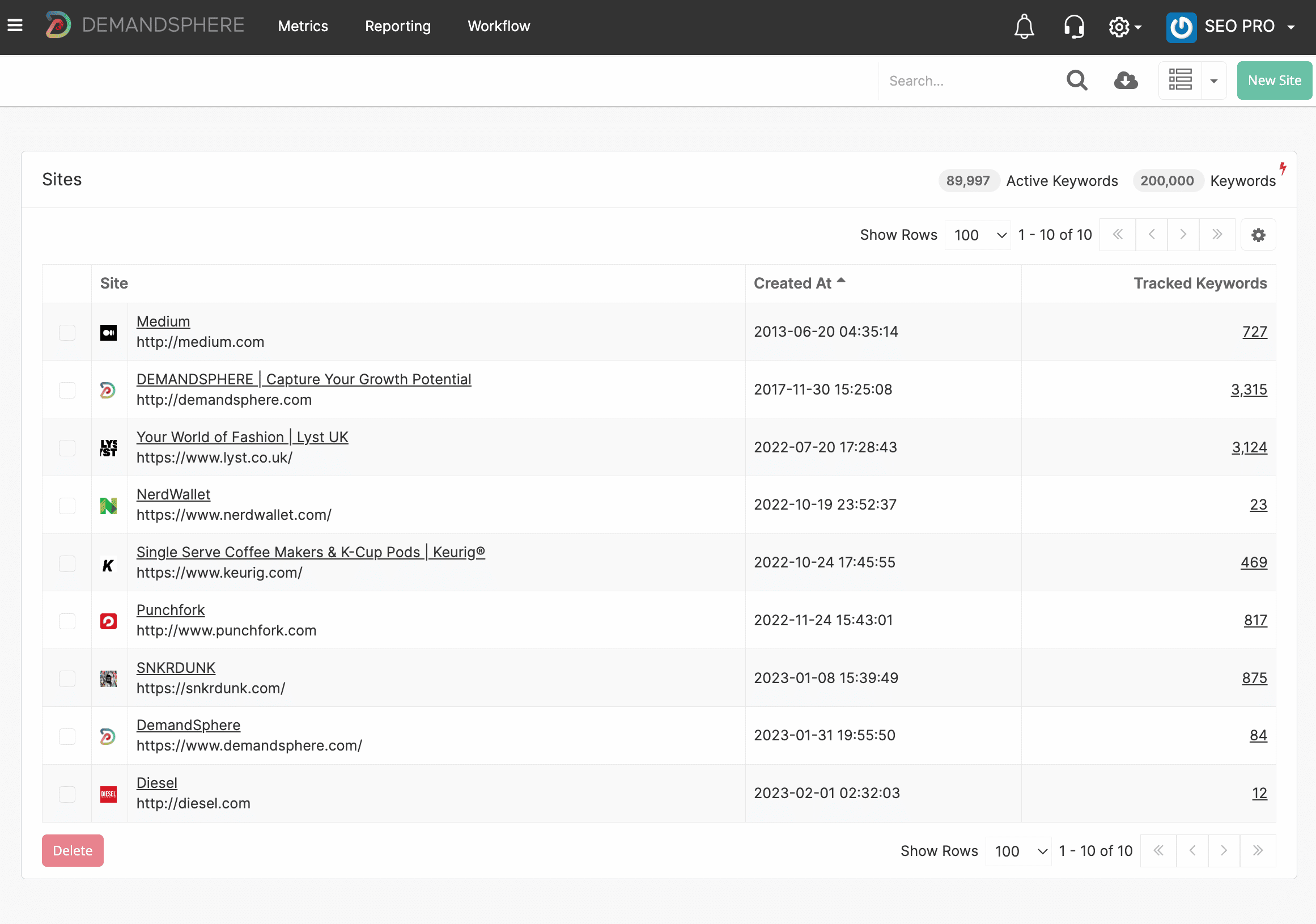Focus the Search input field
The width and height of the screenshot is (1316, 924).
[x=970, y=81]
